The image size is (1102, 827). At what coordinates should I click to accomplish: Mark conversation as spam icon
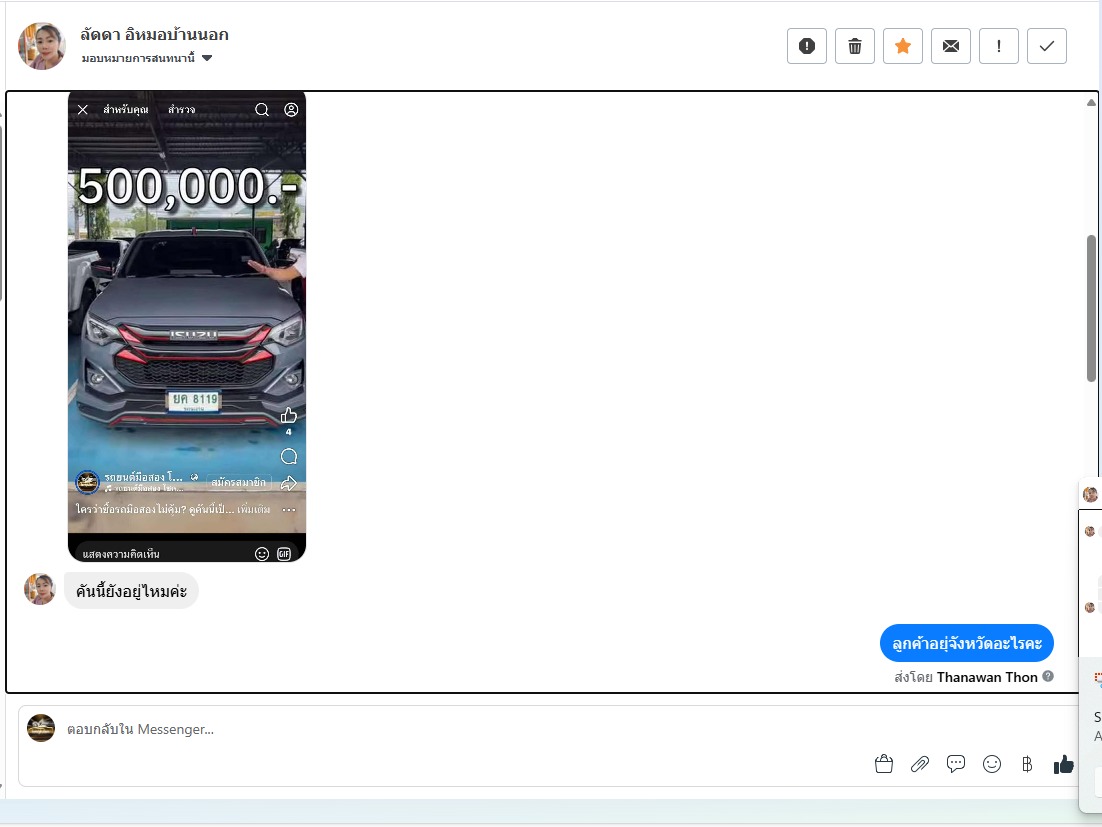(x=807, y=46)
